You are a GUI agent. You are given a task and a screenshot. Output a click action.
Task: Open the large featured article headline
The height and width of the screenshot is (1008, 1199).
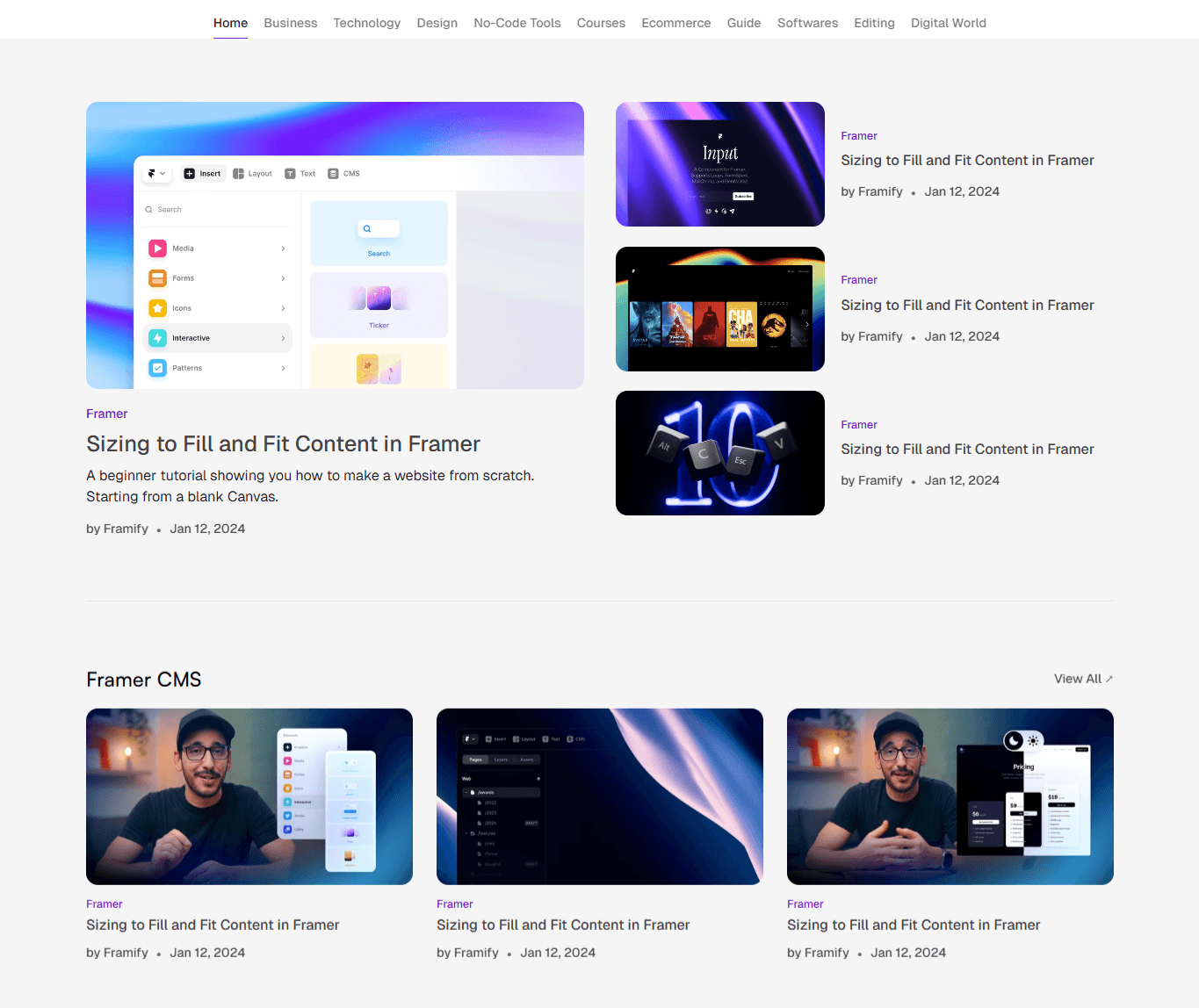pos(283,444)
